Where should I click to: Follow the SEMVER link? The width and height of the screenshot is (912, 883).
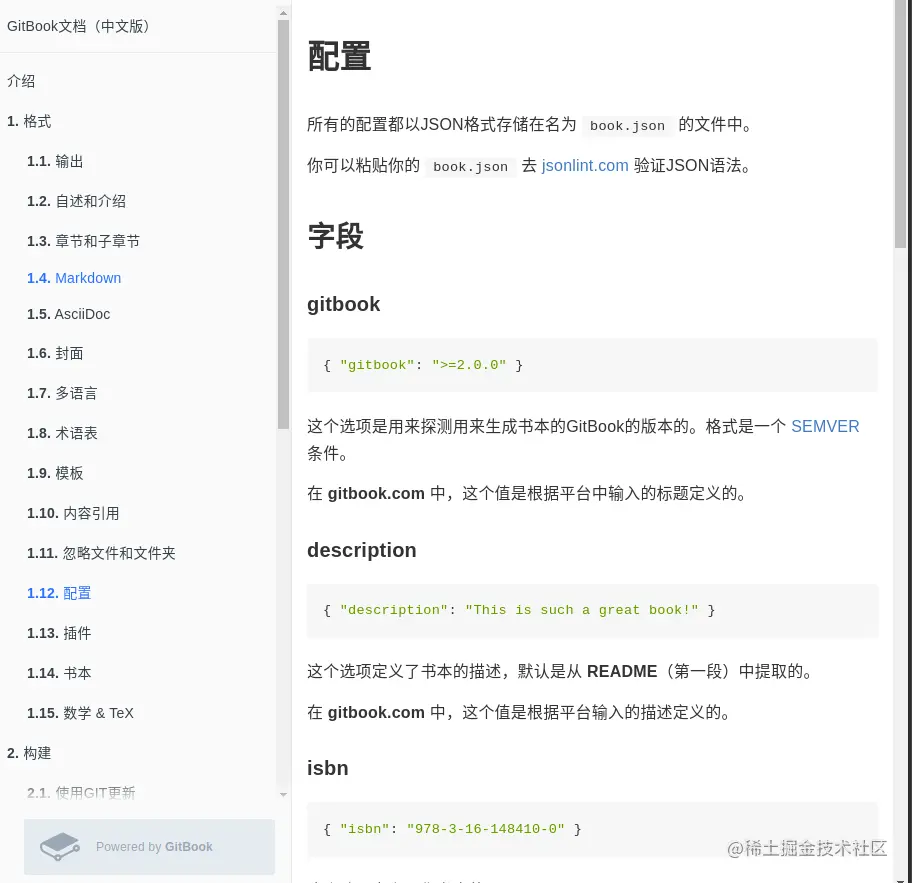tap(825, 426)
